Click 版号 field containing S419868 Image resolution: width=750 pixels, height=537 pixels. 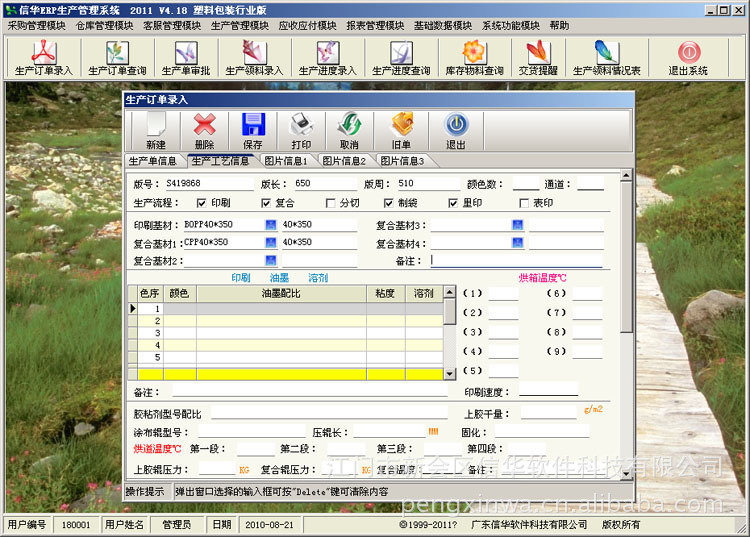click(x=209, y=184)
